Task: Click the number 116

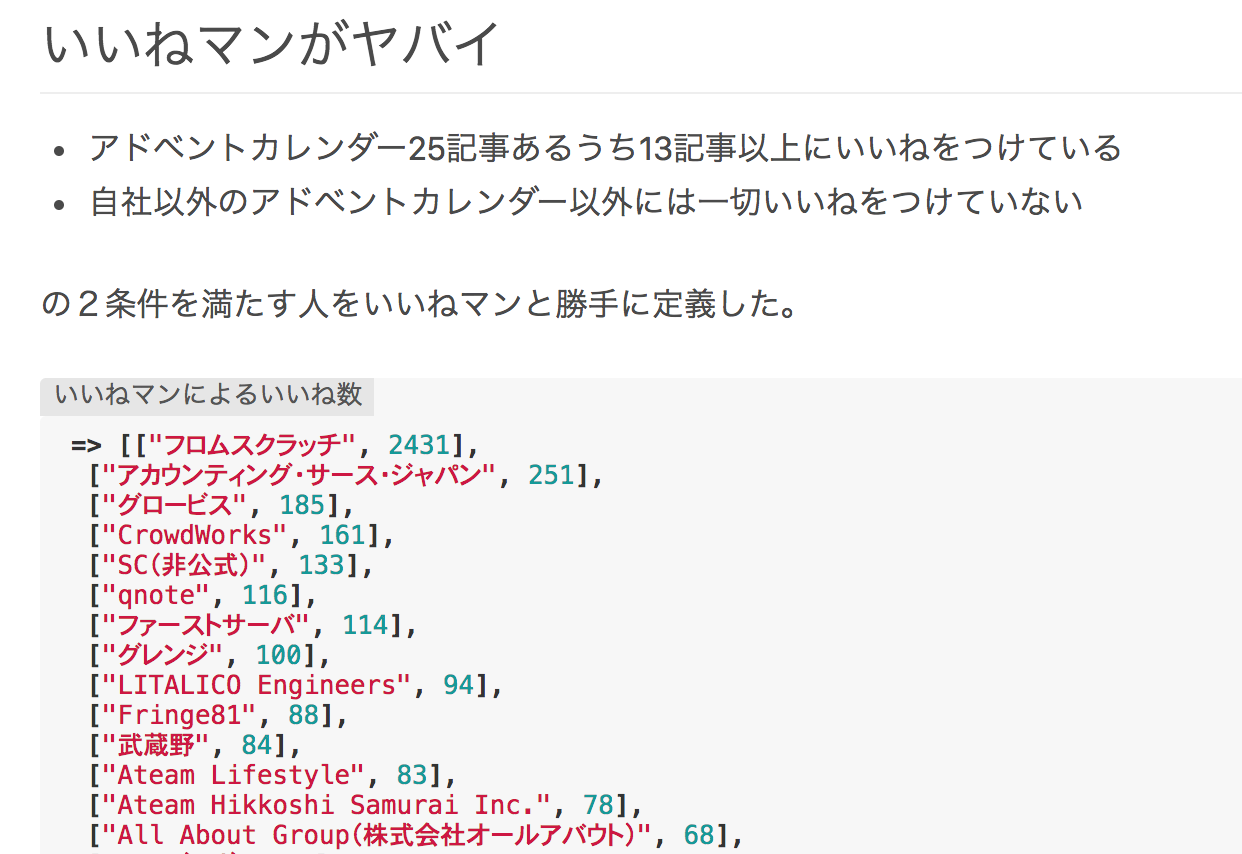Action: 264,595
